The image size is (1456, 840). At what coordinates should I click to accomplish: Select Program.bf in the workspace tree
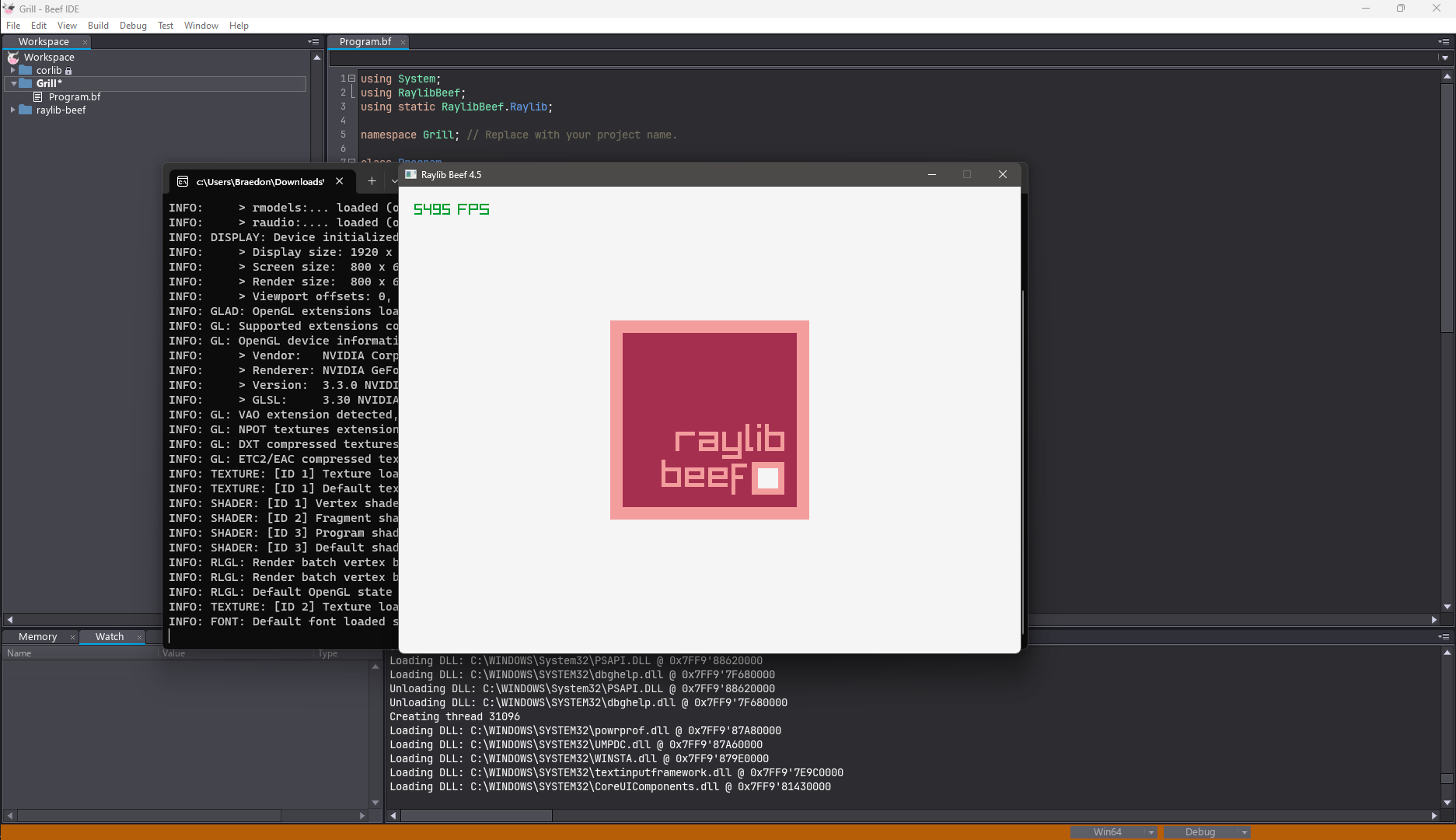tap(75, 97)
